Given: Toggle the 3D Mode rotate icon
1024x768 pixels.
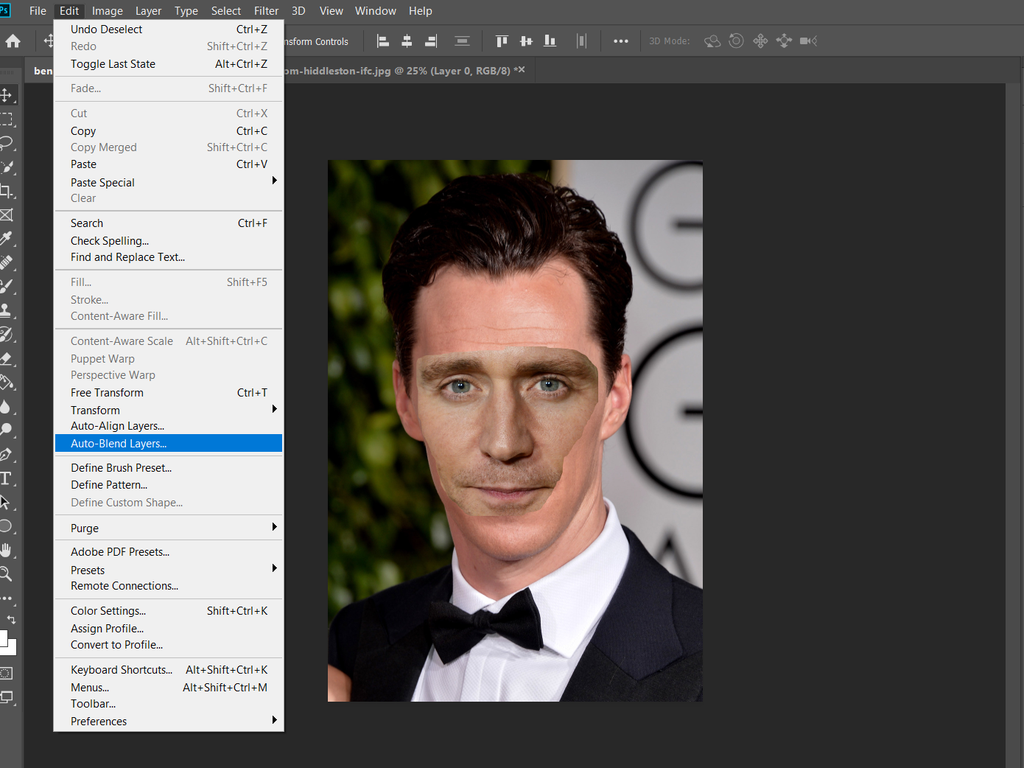Looking at the screenshot, I should tap(712, 41).
